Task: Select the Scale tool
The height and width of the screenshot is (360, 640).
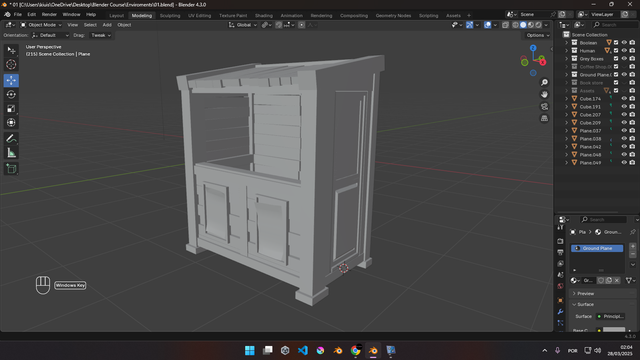Action: [x=11, y=109]
